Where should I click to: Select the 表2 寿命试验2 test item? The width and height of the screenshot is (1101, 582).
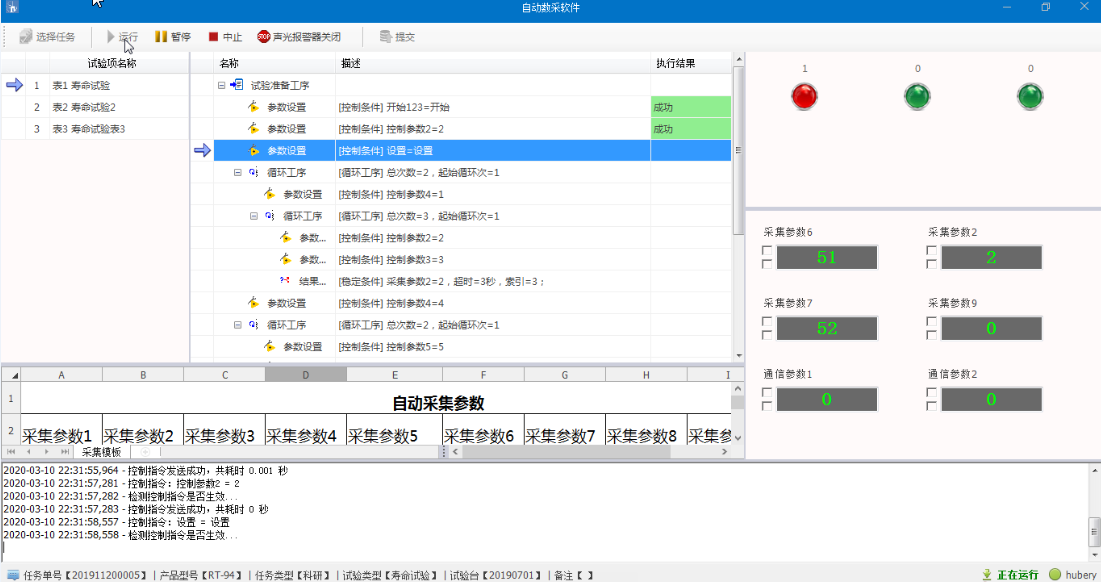[x=83, y=107]
